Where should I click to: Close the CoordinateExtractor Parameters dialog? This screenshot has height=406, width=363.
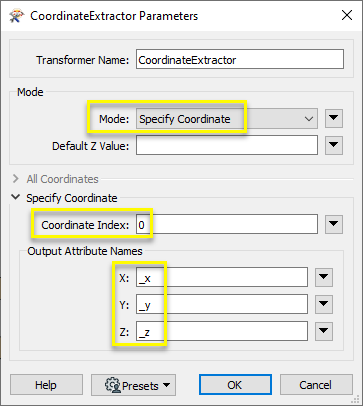point(347,15)
